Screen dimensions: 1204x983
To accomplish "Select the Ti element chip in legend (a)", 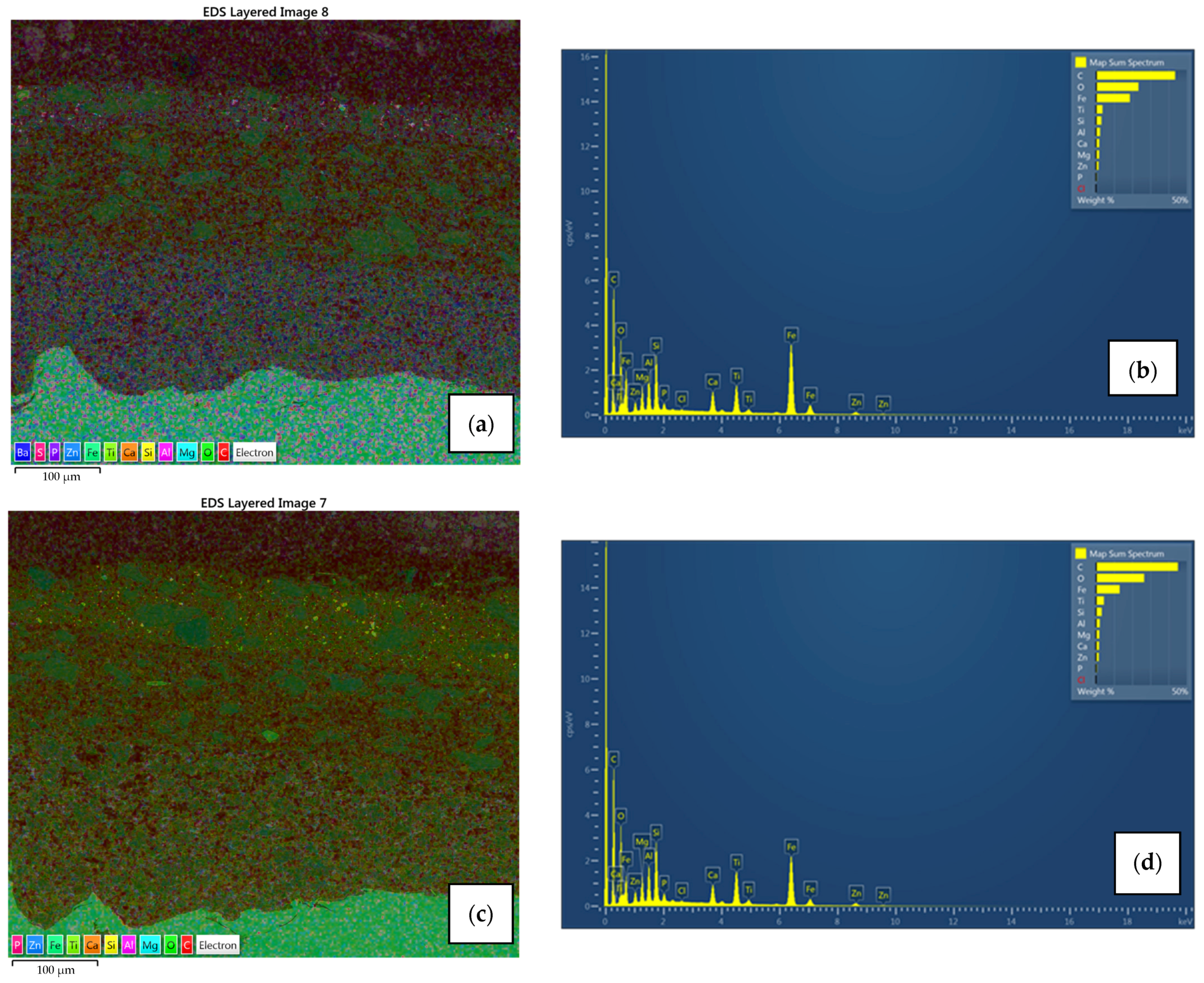I will [111, 452].
